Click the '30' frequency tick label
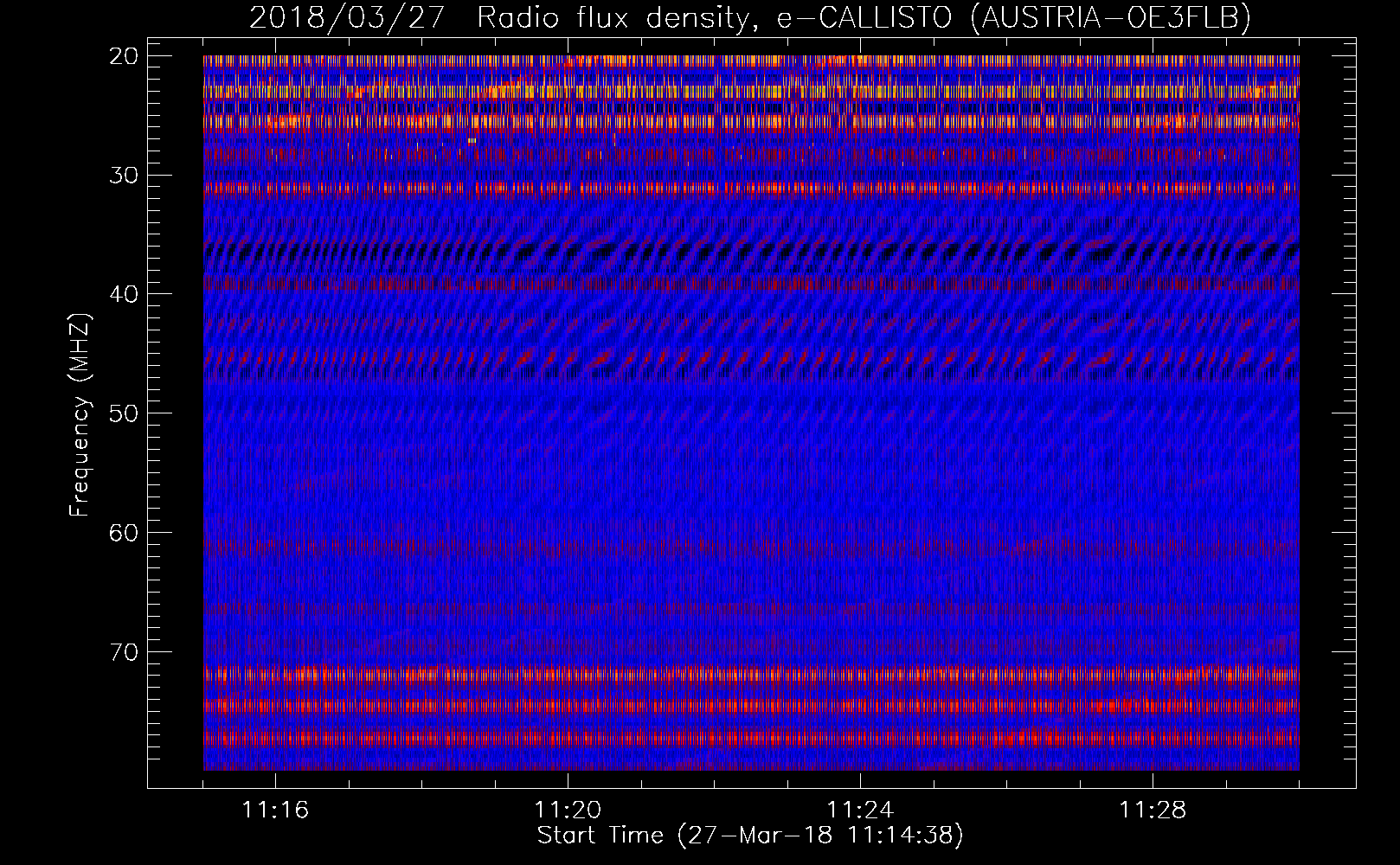This screenshot has width=1400, height=865. [x=125, y=176]
